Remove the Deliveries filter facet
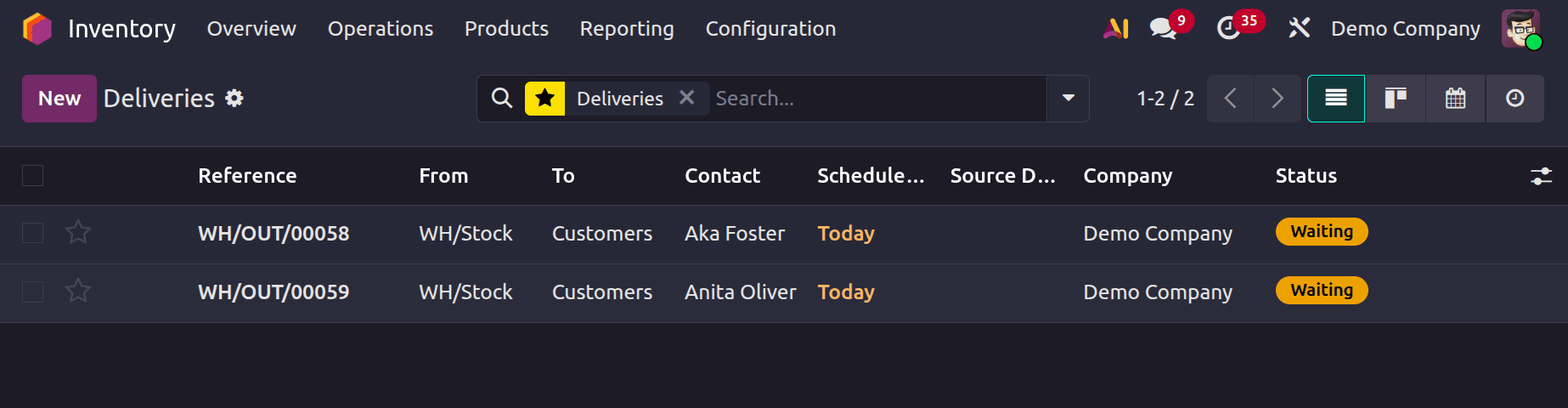Image resolution: width=1568 pixels, height=408 pixels. (x=687, y=98)
